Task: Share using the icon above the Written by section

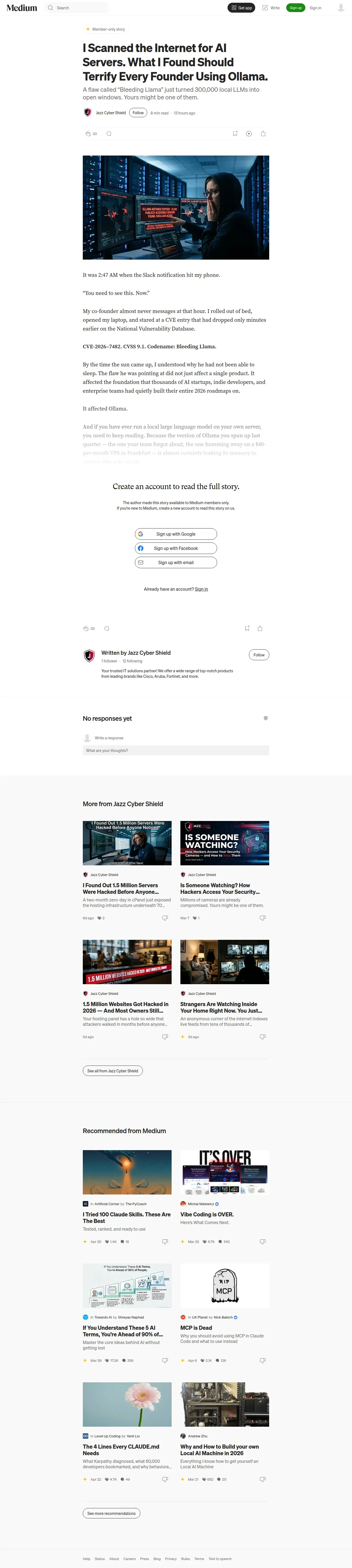Action: click(x=260, y=628)
